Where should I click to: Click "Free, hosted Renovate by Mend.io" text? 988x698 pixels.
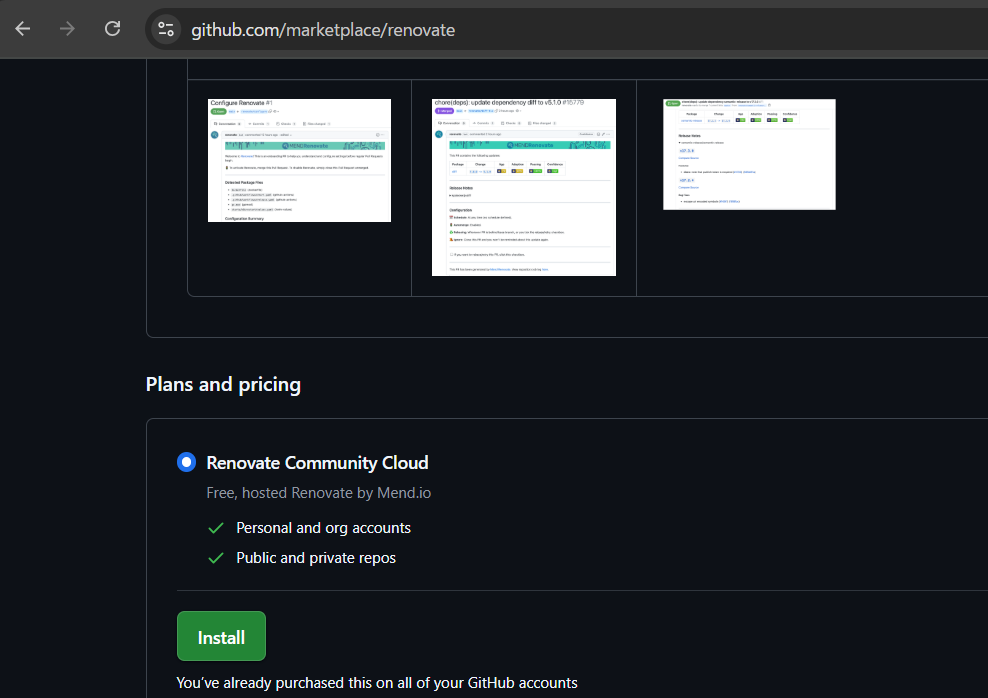(x=319, y=493)
